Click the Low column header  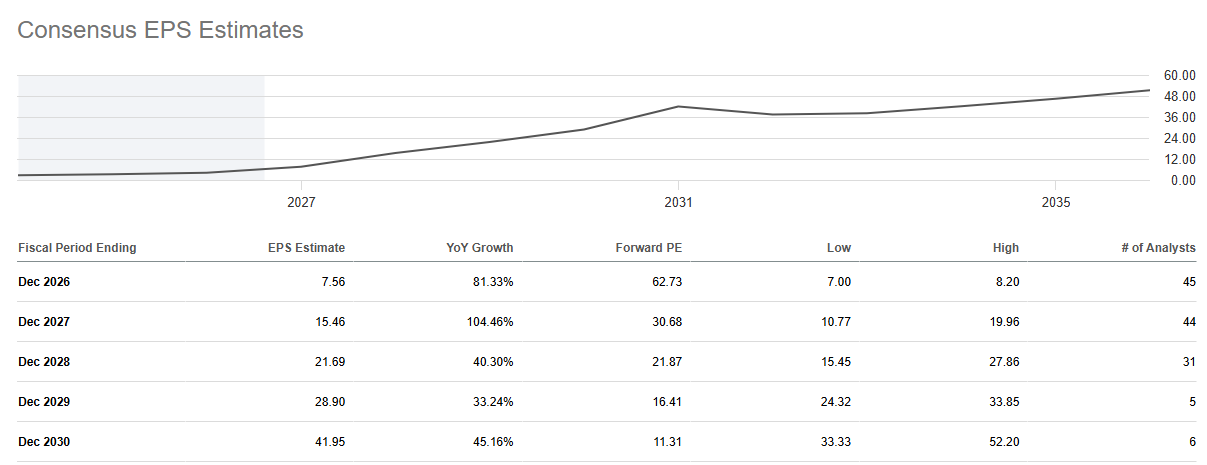click(839, 248)
